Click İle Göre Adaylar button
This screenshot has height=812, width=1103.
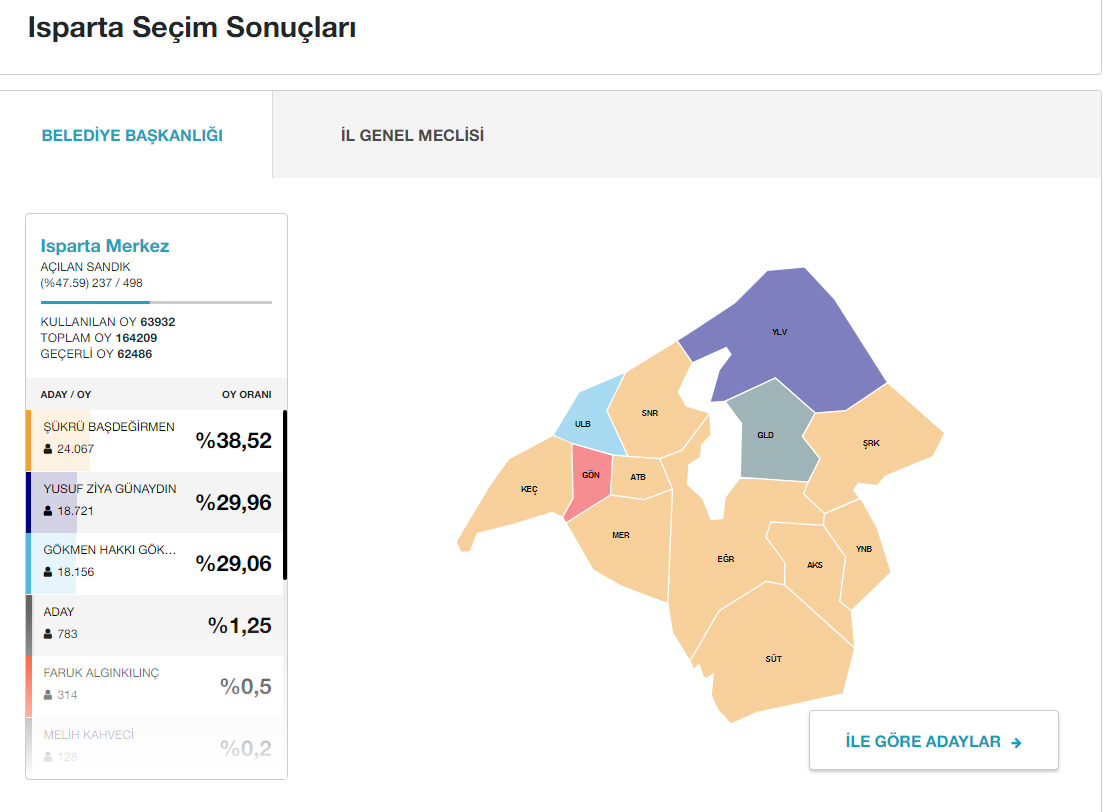[x=933, y=740]
